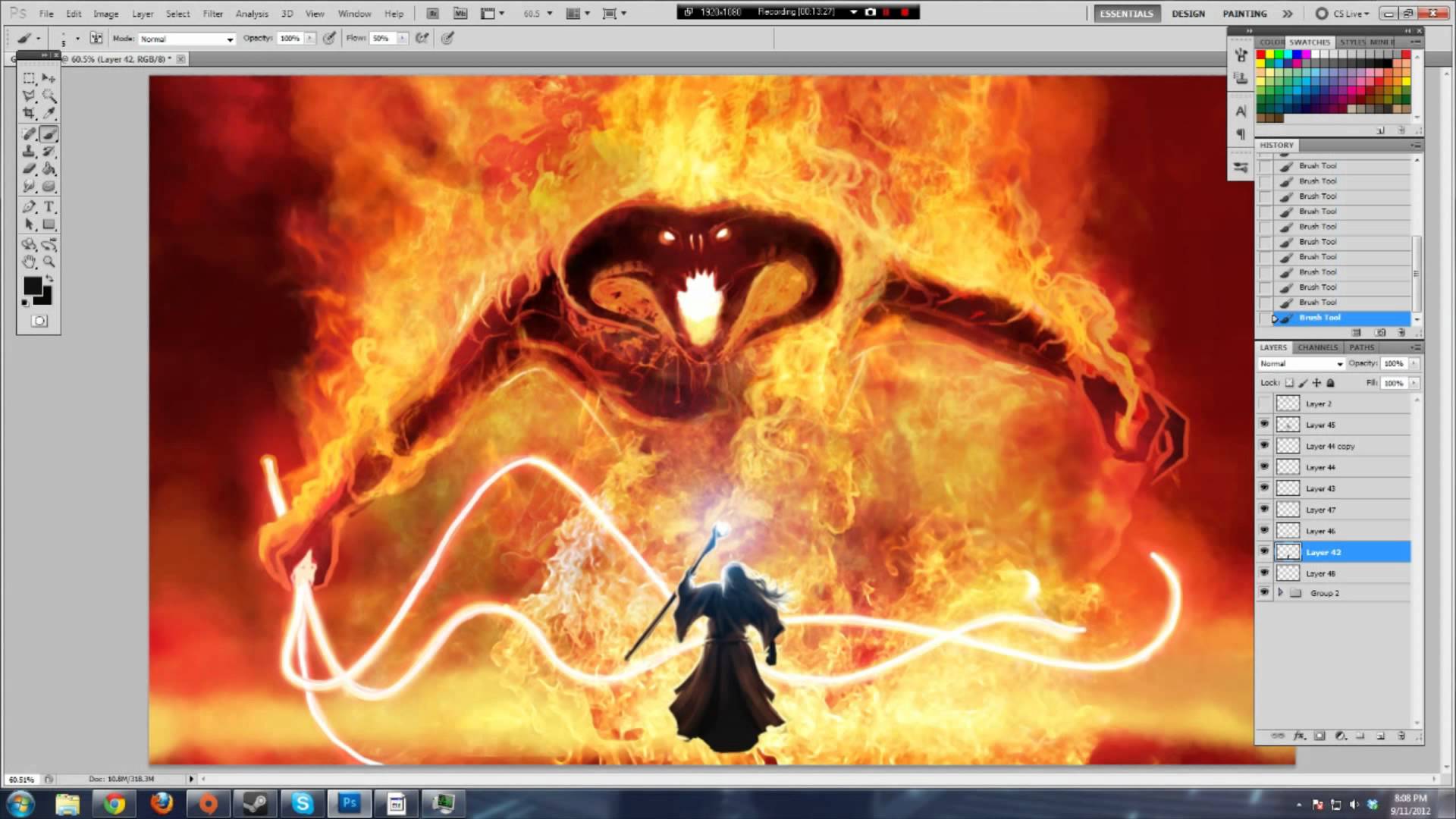Hide the Group 2 folder
The height and width of the screenshot is (819, 1456).
(x=1265, y=592)
